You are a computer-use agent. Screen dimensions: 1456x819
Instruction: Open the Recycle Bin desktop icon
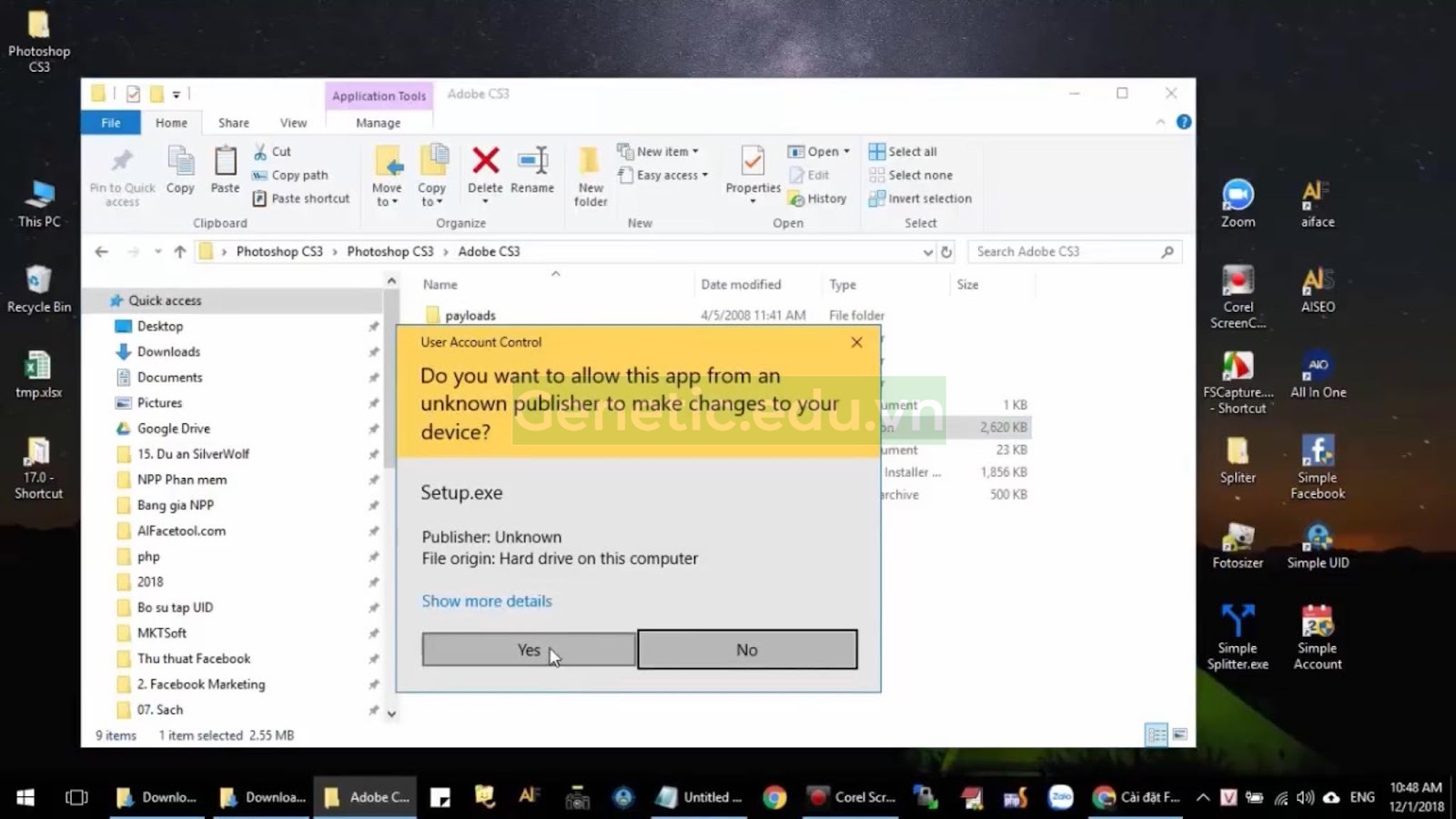coord(39,289)
